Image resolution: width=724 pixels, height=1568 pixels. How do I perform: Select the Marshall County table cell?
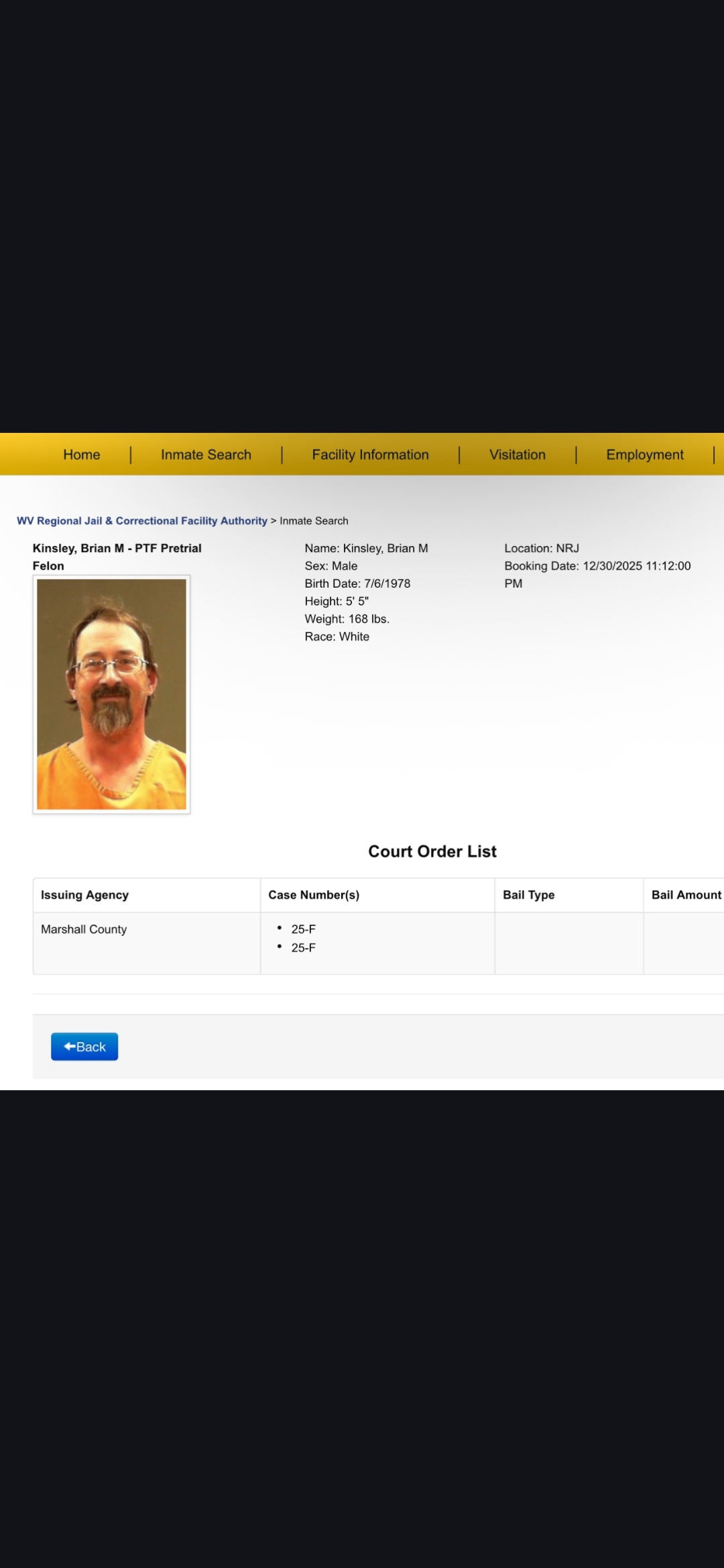[84, 929]
